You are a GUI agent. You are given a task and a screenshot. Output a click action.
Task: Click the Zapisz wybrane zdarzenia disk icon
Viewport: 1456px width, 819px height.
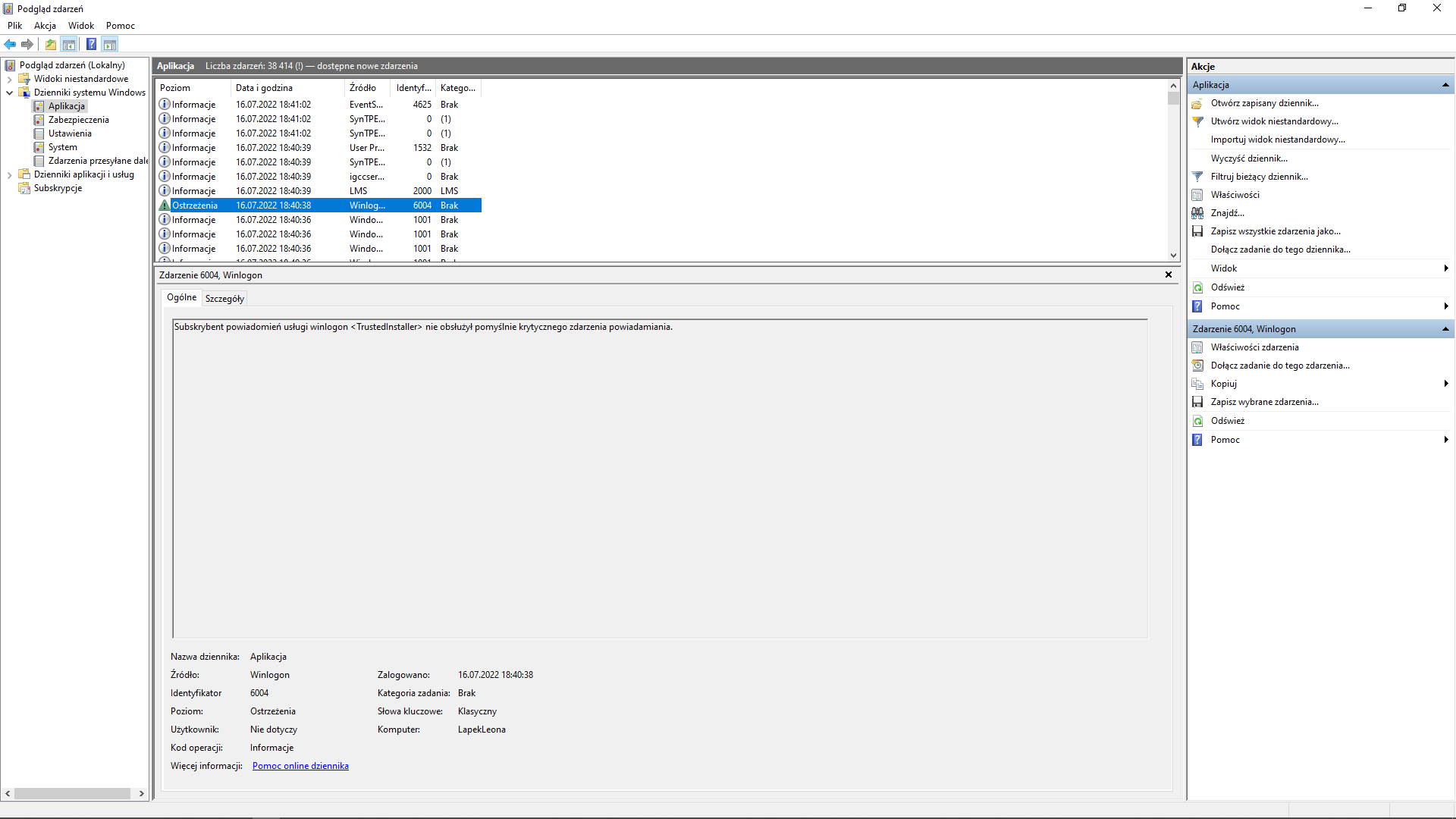pyautogui.click(x=1197, y=402)
